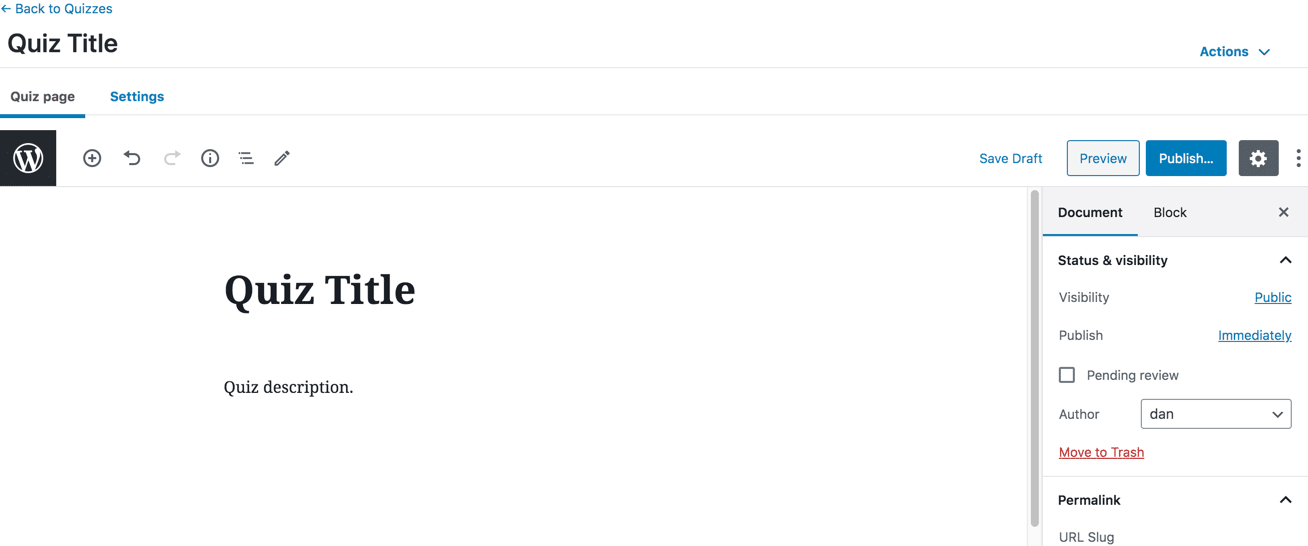
Task: Open the Author dropdown showing dan
Action: click(1215, 414)
